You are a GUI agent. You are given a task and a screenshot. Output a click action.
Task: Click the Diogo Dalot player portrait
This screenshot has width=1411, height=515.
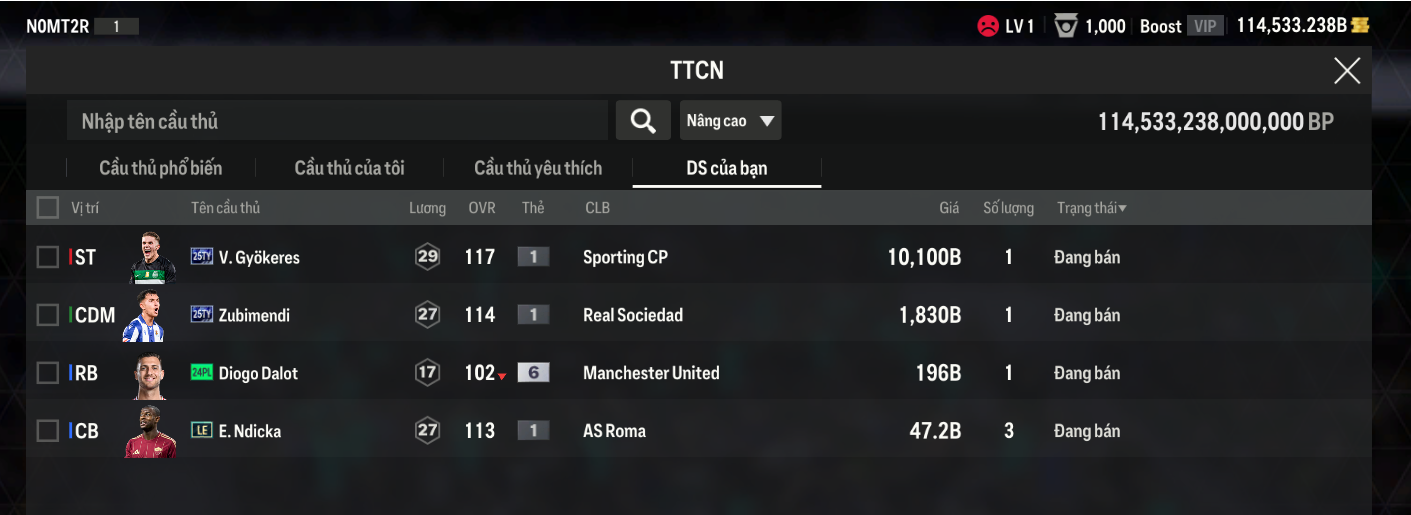click(x=150, y=373)
